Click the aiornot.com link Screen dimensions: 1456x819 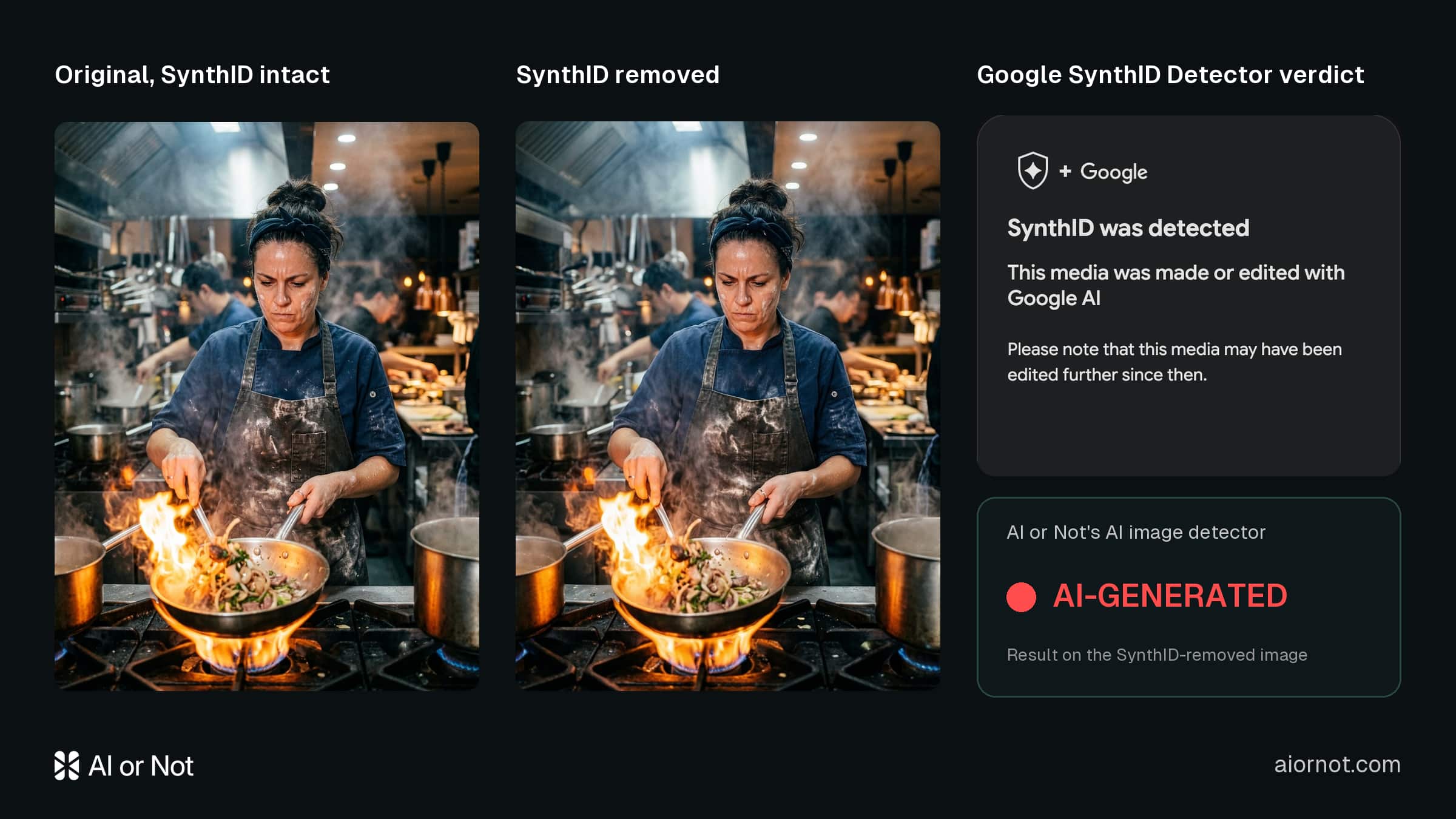1337,764
